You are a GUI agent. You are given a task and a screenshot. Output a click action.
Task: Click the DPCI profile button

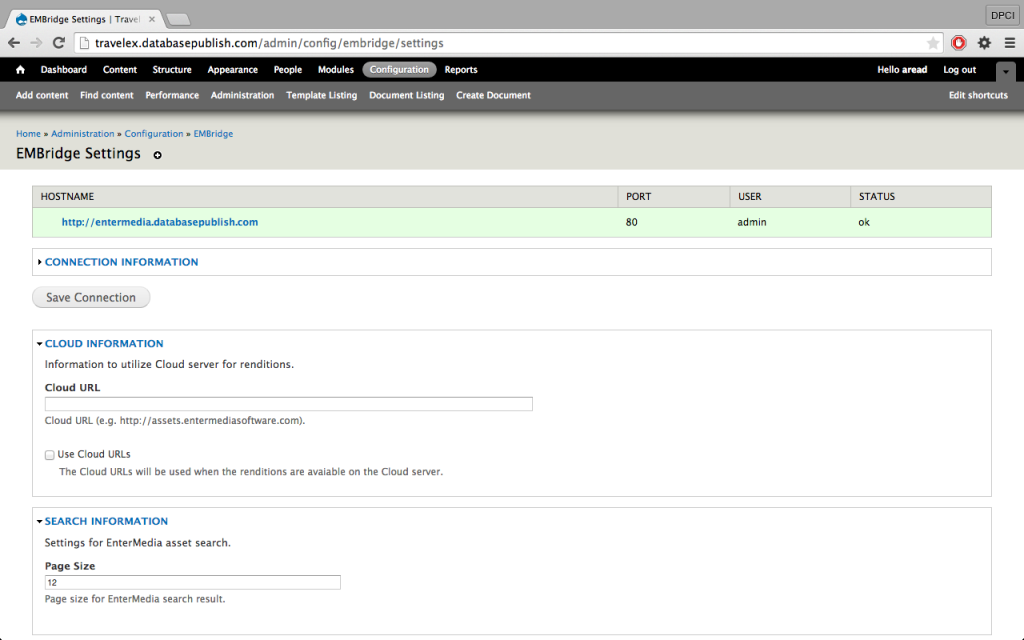(x=1002, y=15)
